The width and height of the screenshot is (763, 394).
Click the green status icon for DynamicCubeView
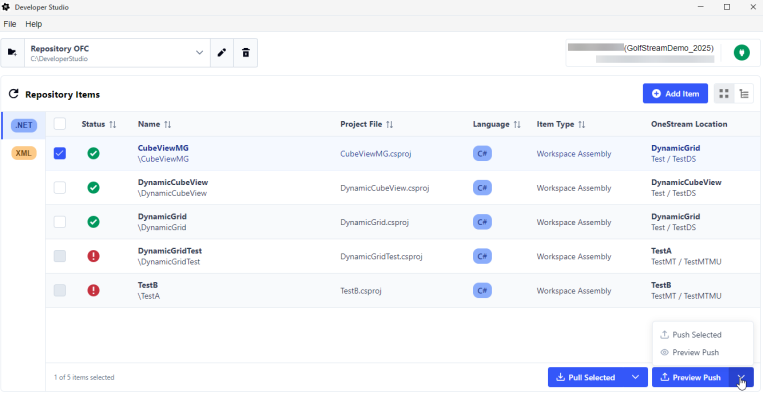click(93, 188)
